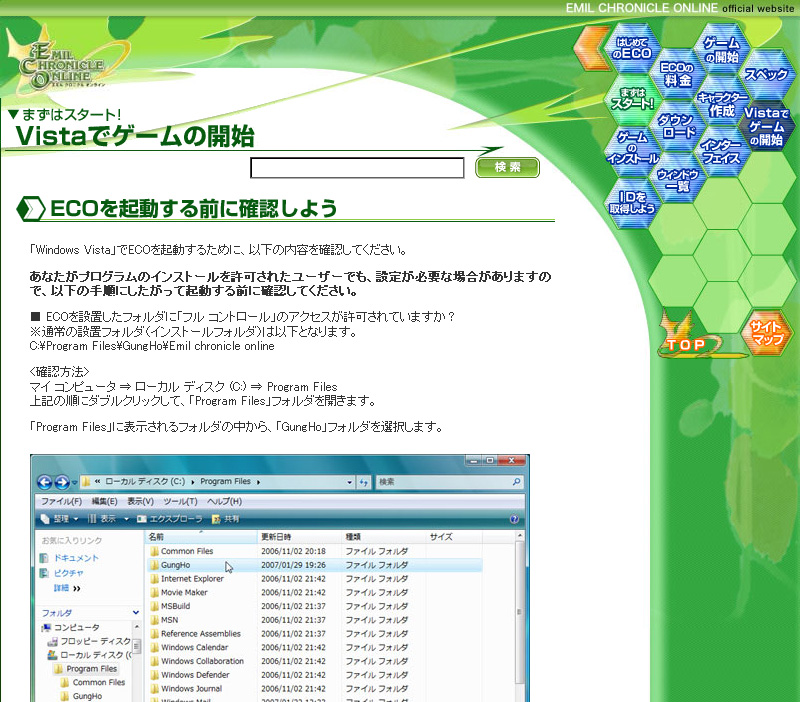Click the ECOの料金 hexagon icon
The width and height of the screenshot is (800, 702).
677,73
